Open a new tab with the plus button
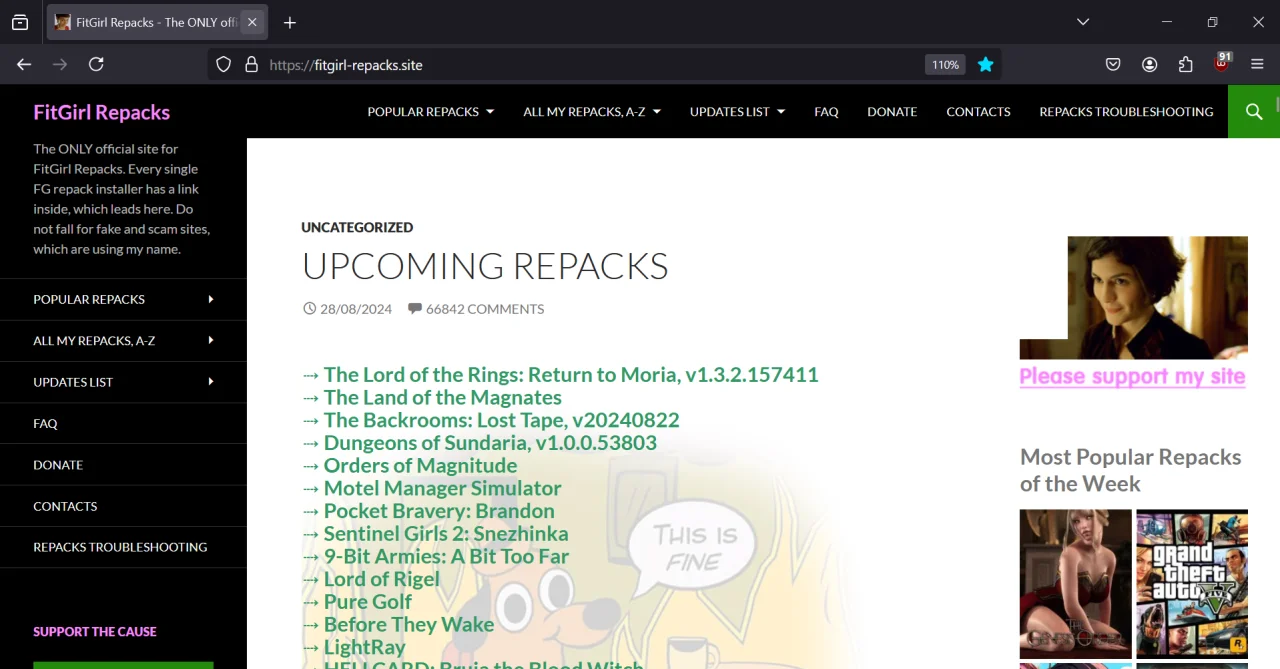1280x669 pixels. click(290, 22)
